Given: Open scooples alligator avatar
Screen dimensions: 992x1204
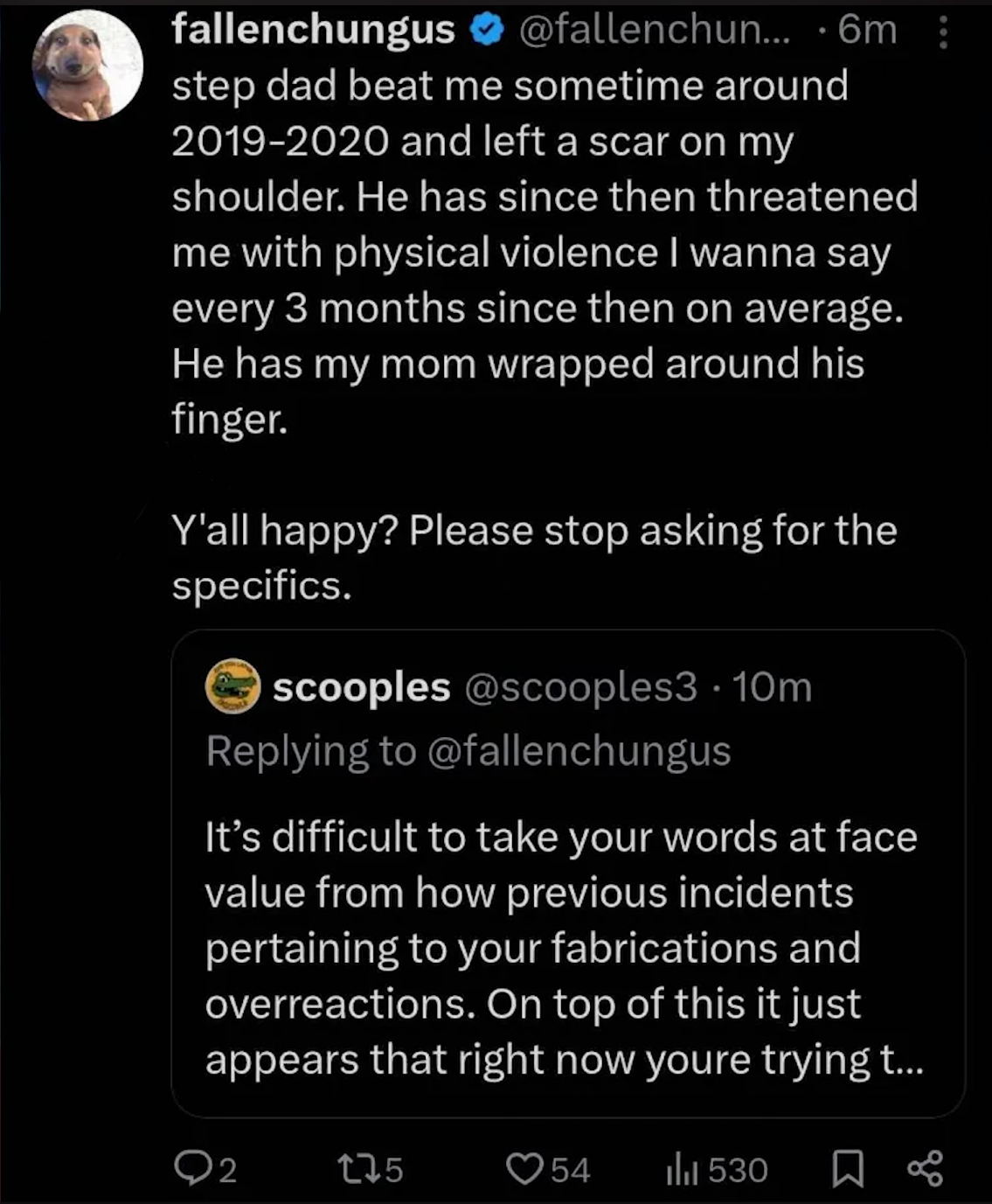Looking at the screenshot, I should (x=232, y=686).
